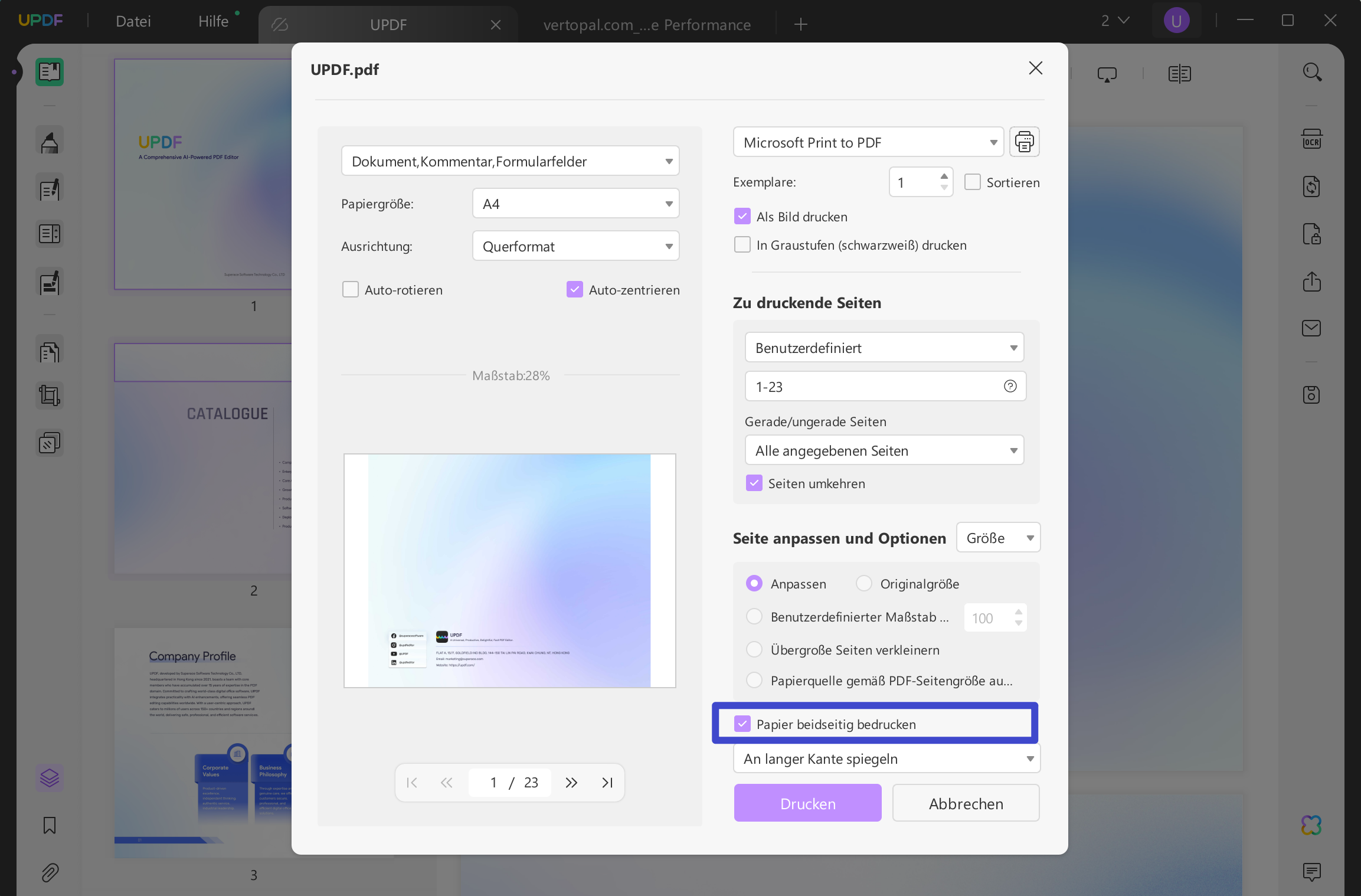Image resolution: width=1361 pixels, height=896 pixels.
Task: Click the crop pages tool icon
Action: coord(50,395)
